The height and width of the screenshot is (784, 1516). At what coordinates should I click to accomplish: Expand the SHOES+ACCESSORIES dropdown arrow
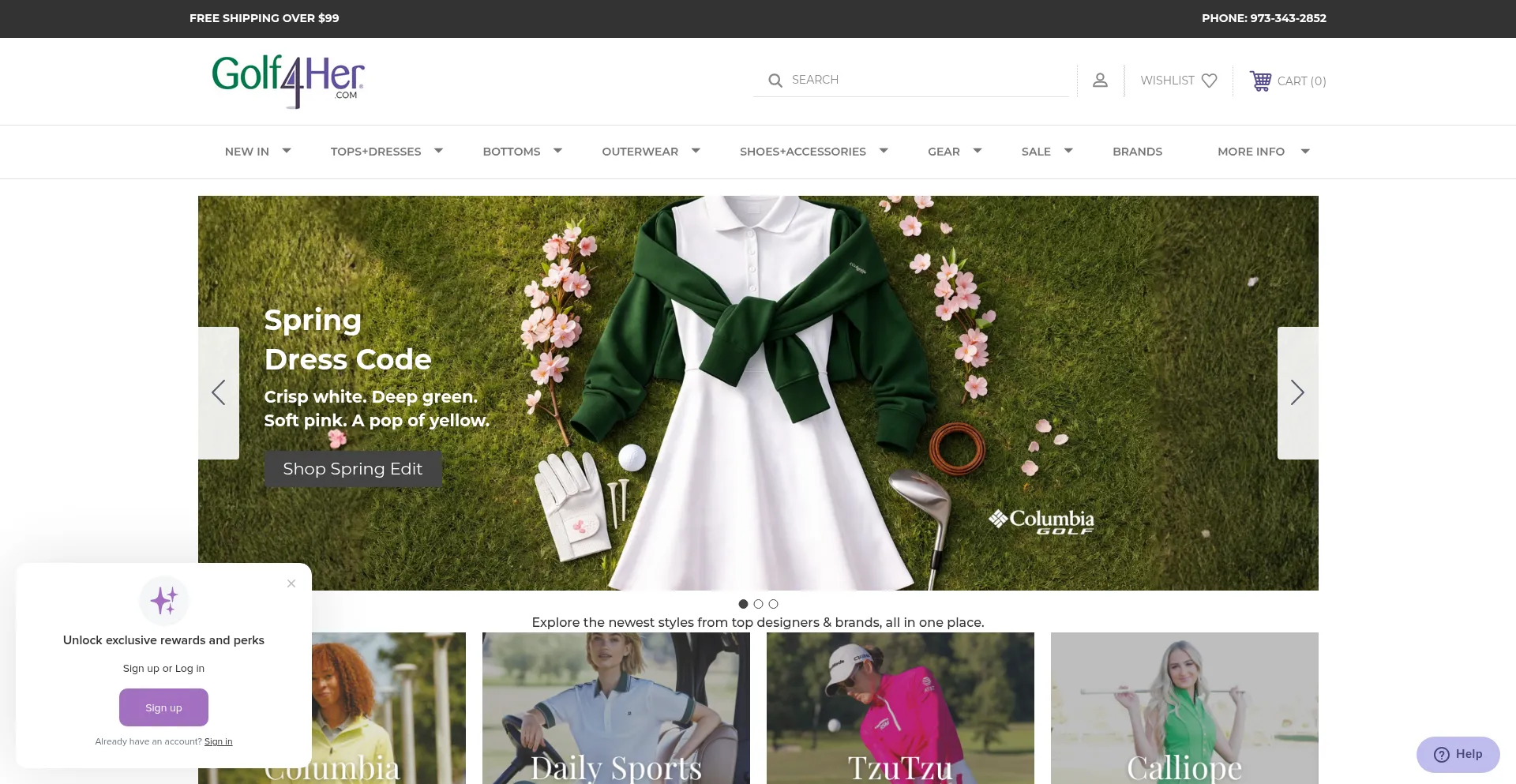(x=884, y=151)
